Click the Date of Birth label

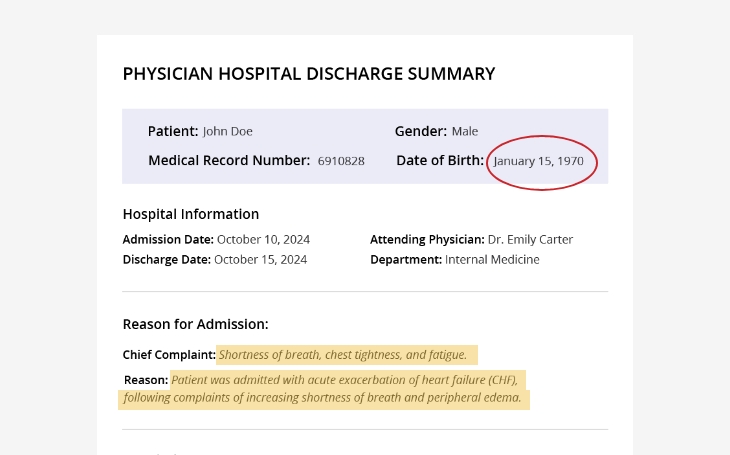pyautogui.click(x=439, y=161)
